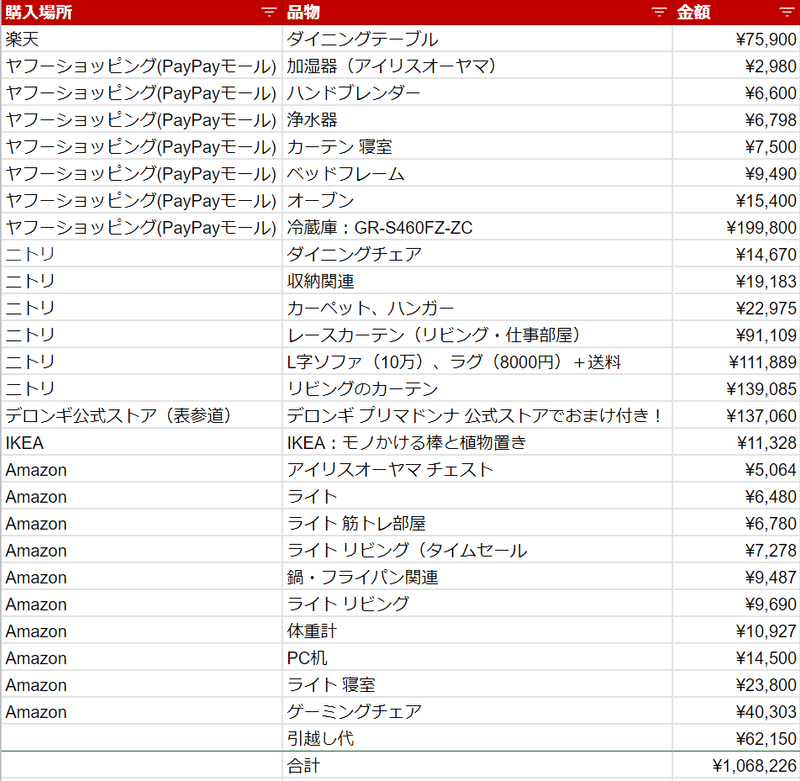Select the ダイニングテーブル cell
Screen dimensions: 800x781
[x=477, y=39]
